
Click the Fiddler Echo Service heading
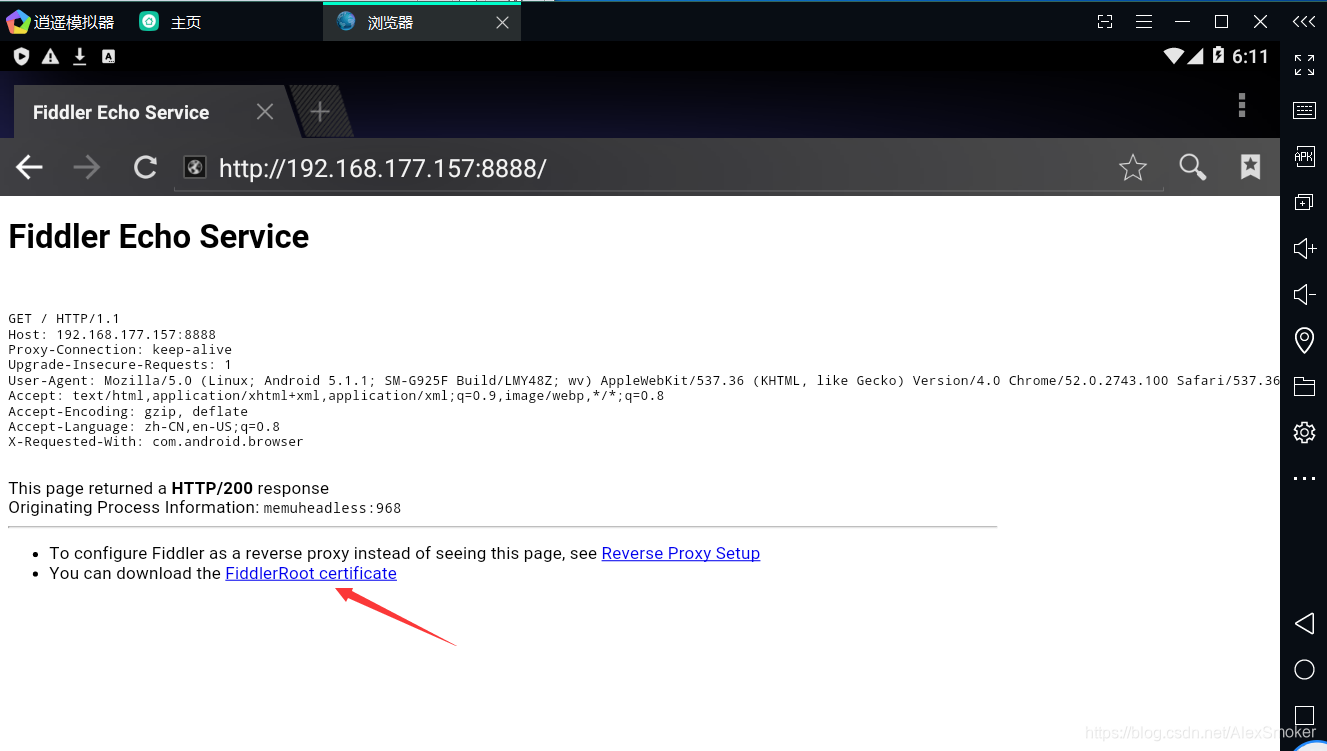159,237
